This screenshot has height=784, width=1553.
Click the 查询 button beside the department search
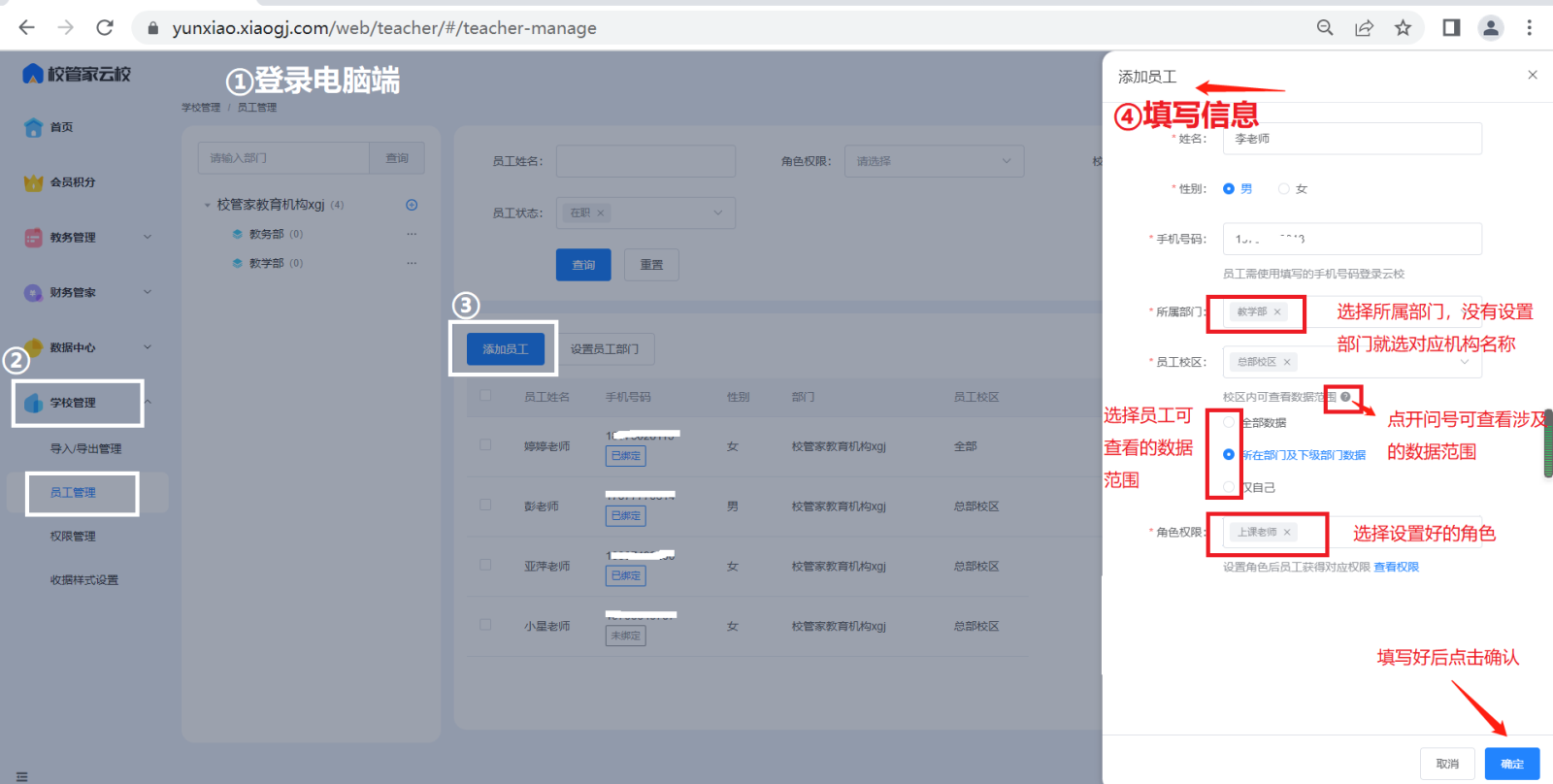point(397,158)
